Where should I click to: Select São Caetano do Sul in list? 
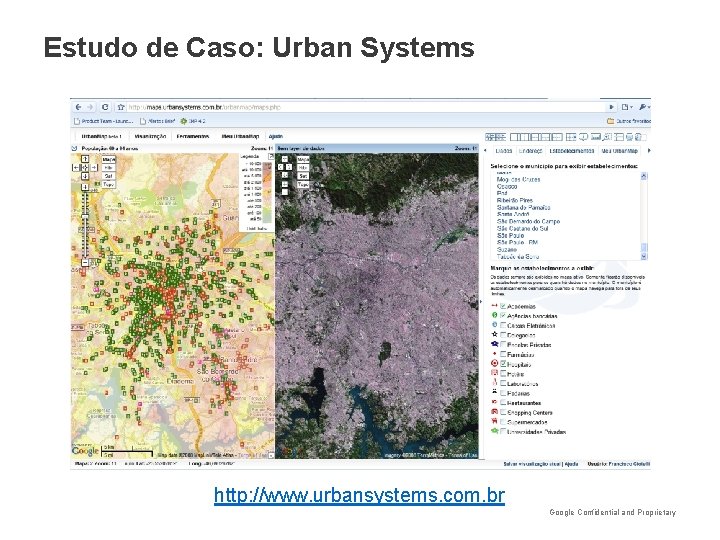click(x=523, y=228)
